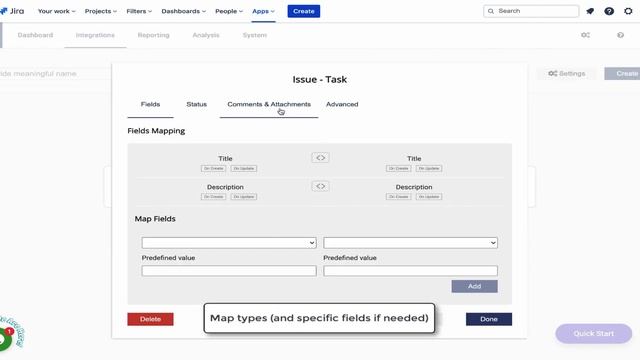Expand the Dashboards menu
This screenshot has width=640, height=360.
coord(183,11)
